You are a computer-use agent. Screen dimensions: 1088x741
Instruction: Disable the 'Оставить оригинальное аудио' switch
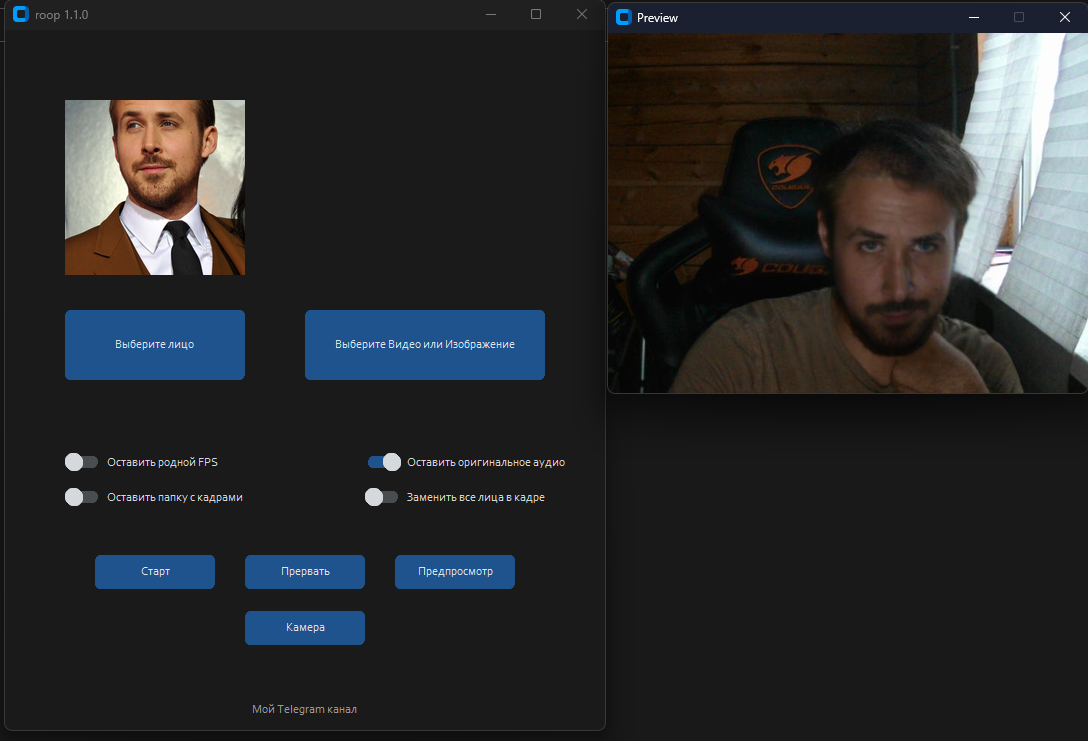384,462
